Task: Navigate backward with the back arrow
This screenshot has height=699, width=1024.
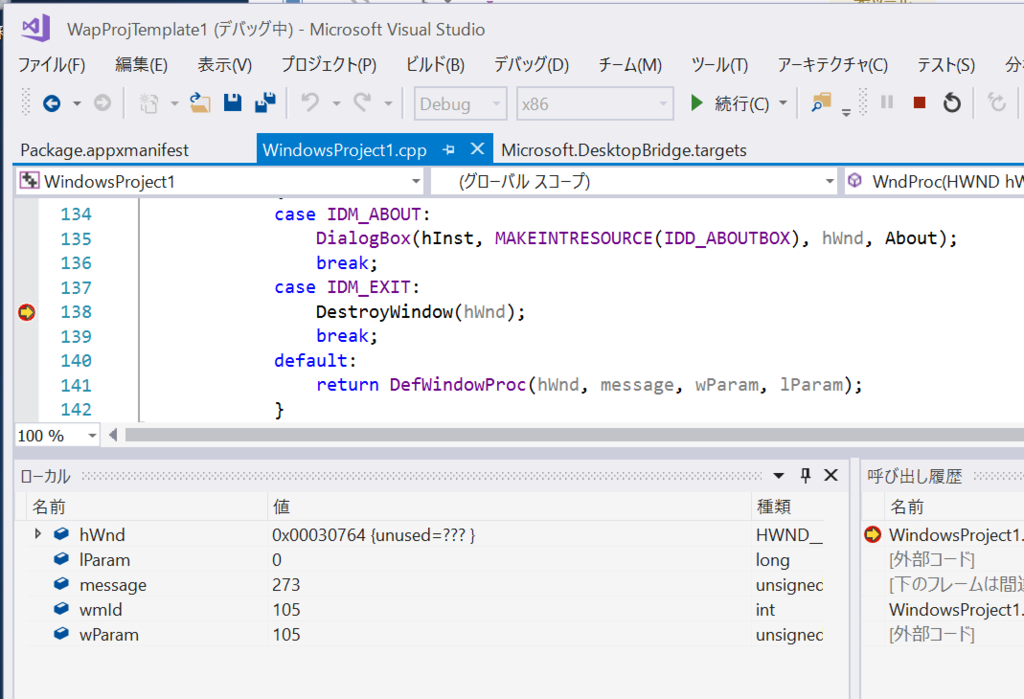Action: point(52,103)
